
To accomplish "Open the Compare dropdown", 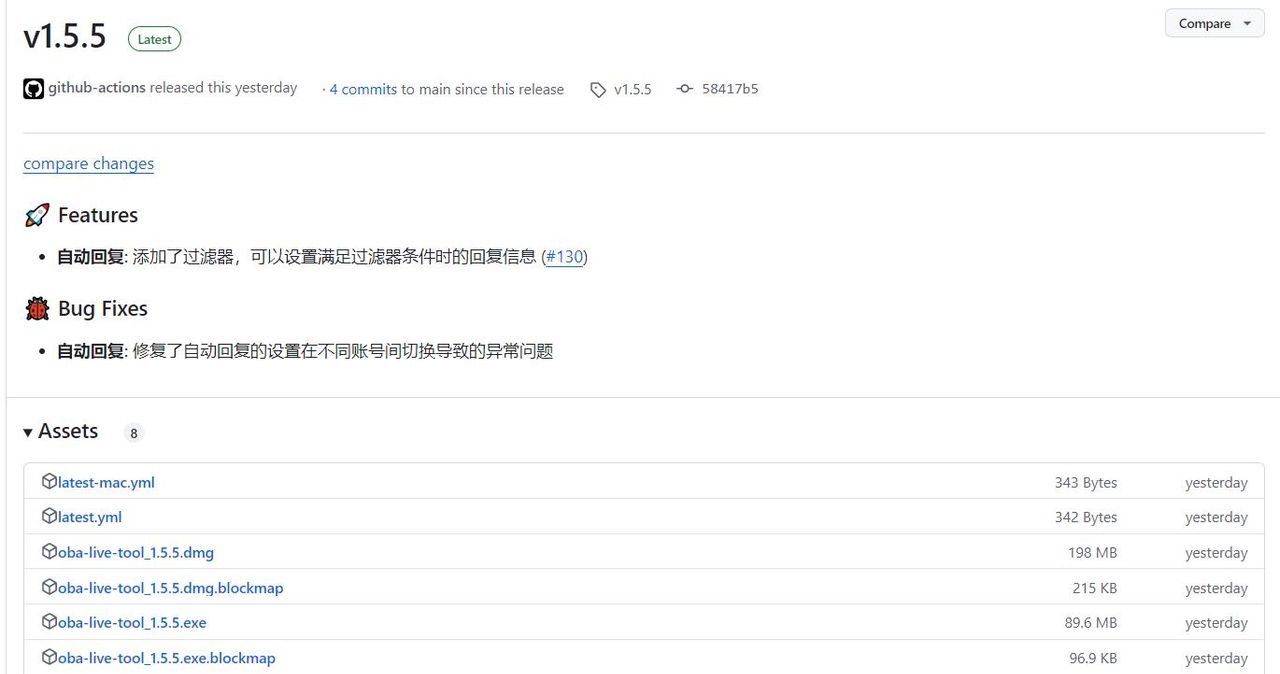I will (x=1213, y=23).
